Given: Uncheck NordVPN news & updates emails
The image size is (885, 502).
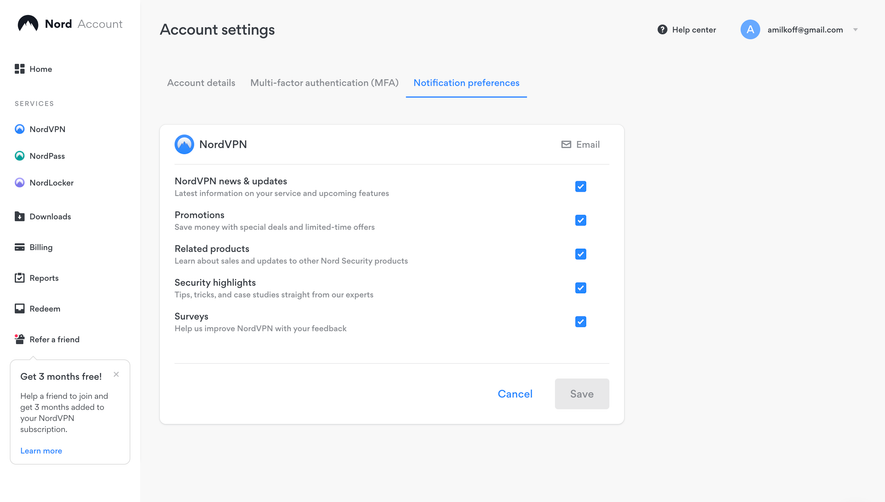Looking at the screenshot, I should [580, 186].
